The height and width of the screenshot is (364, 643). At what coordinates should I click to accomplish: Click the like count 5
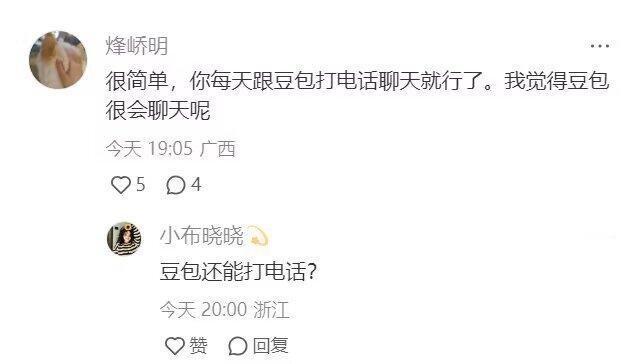click(x=141, y=185)
